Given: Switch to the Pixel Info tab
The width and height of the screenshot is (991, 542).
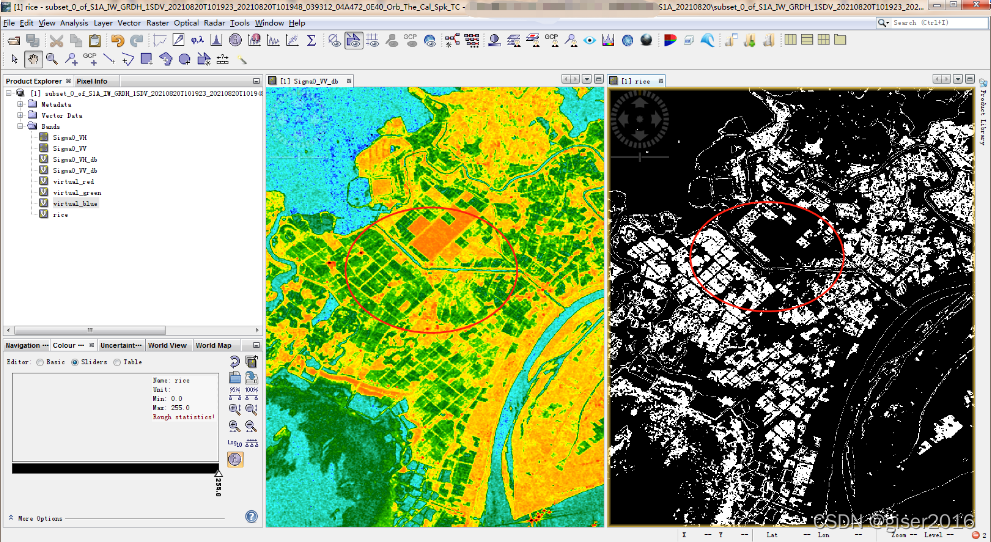Looking at the screenshot, I should click(92, 81).
